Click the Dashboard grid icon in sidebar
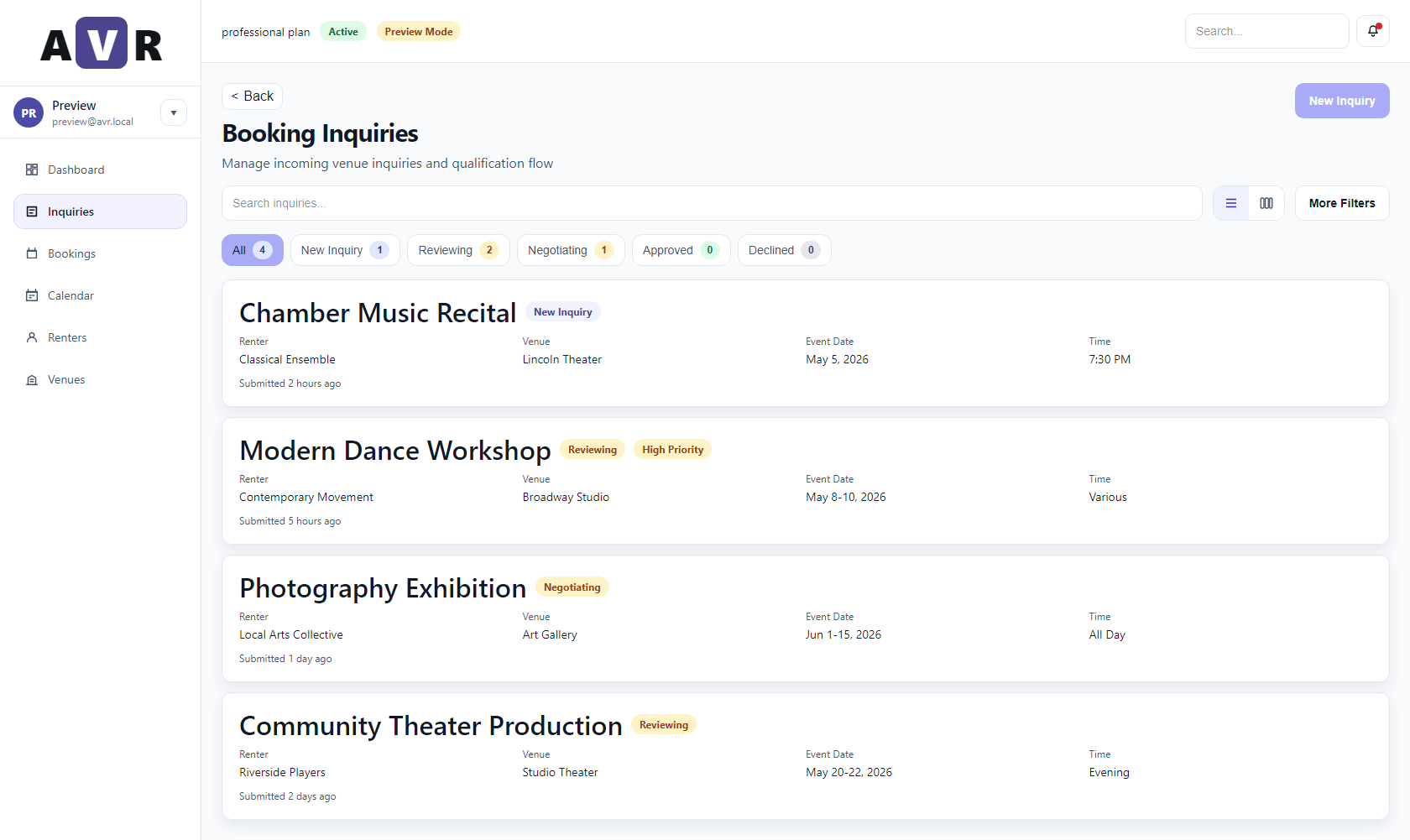 pos(32,170)
